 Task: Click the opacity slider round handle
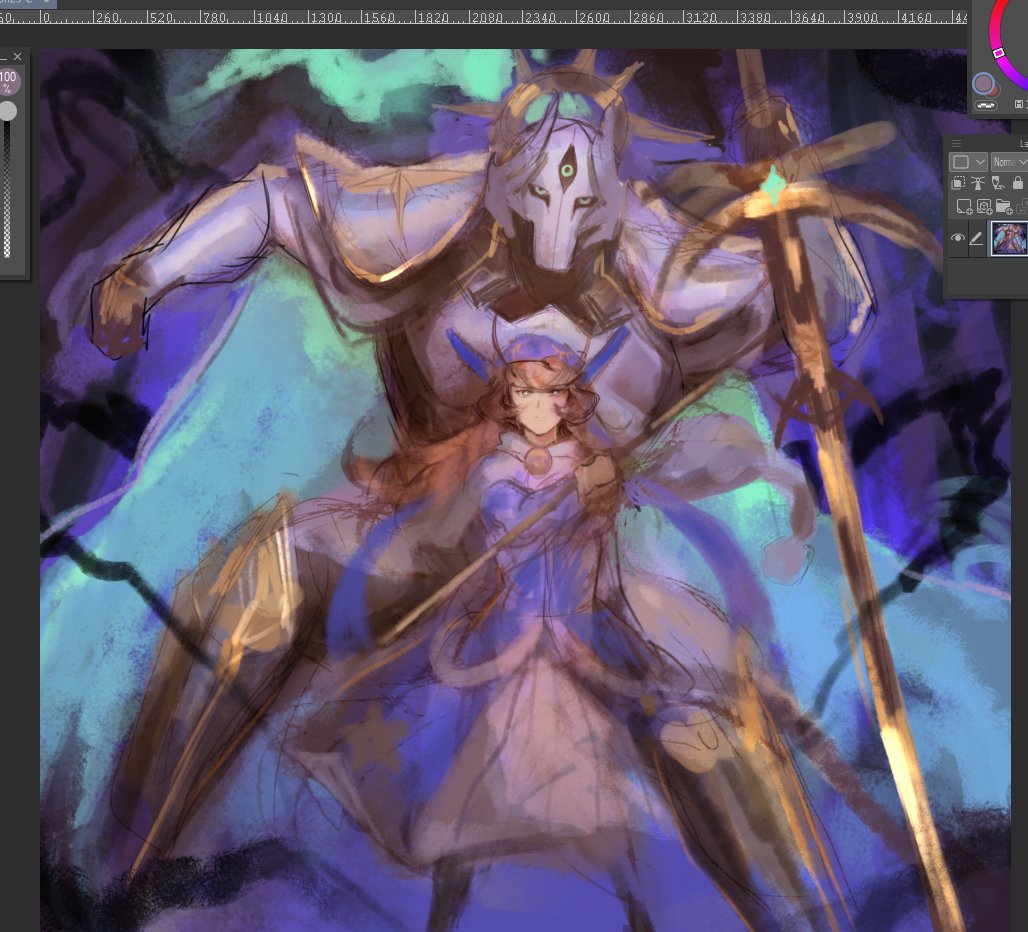[7, 111]
